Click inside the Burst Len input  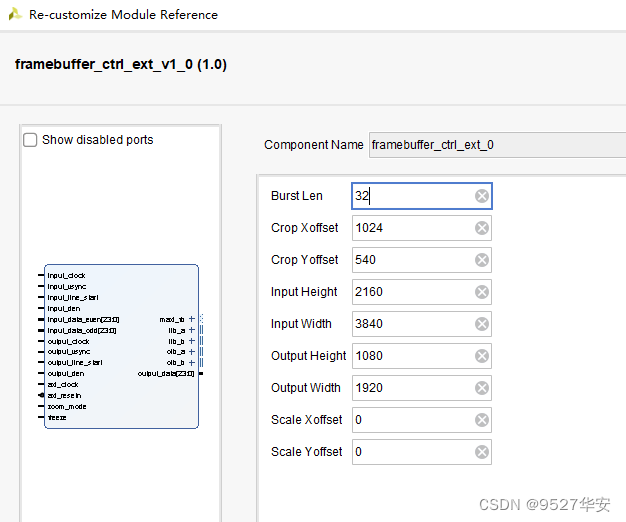point(412,196)
